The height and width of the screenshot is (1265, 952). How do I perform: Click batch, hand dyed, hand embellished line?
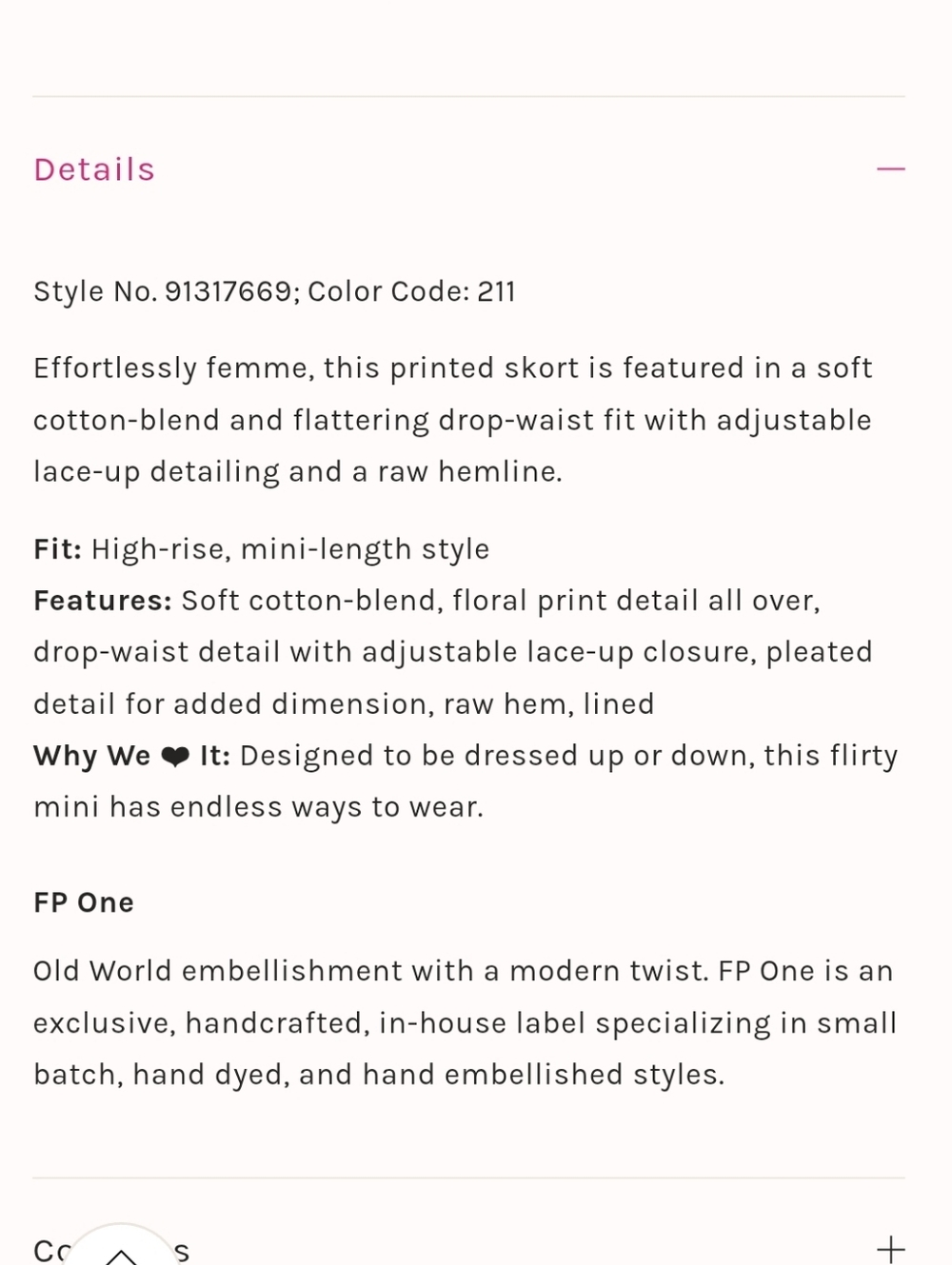click(379, 1075)
